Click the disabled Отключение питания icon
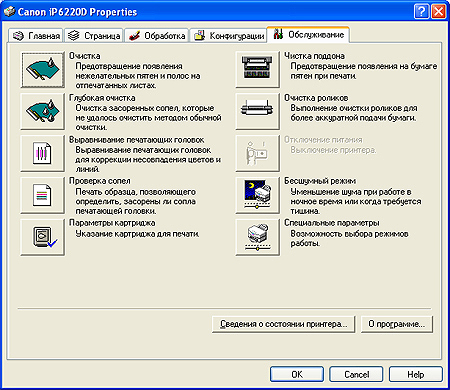 (x=258, y=153)
